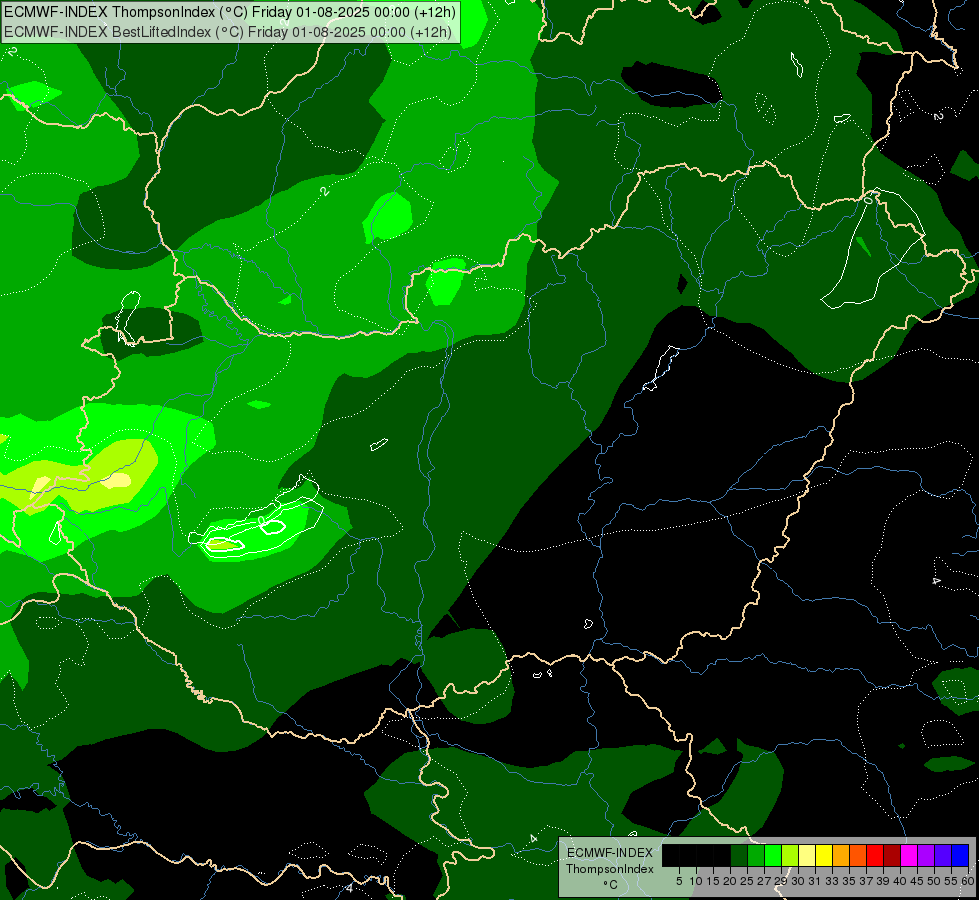Click the legend tick value 35
Image resolution: width=979 pixels, height=900 pixels.
coord(849,881)
